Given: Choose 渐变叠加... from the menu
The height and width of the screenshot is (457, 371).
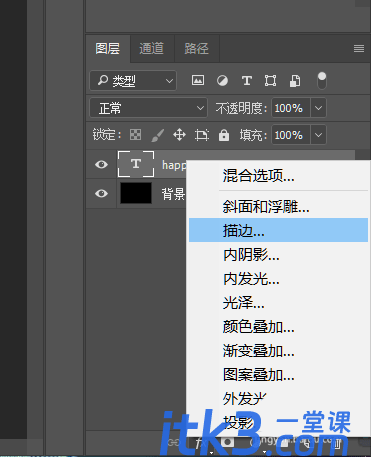Looking at the screenshot, I should tap(278, 351).
